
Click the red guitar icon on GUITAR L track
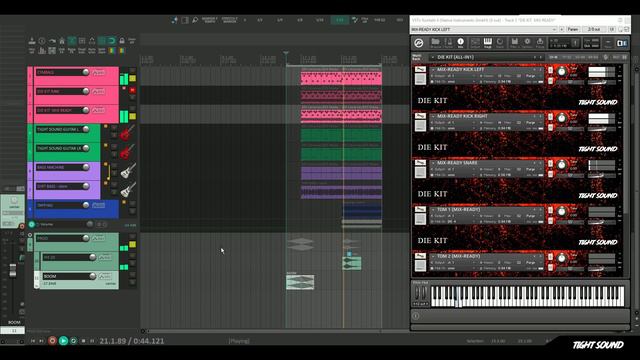(x=127, y=133)
